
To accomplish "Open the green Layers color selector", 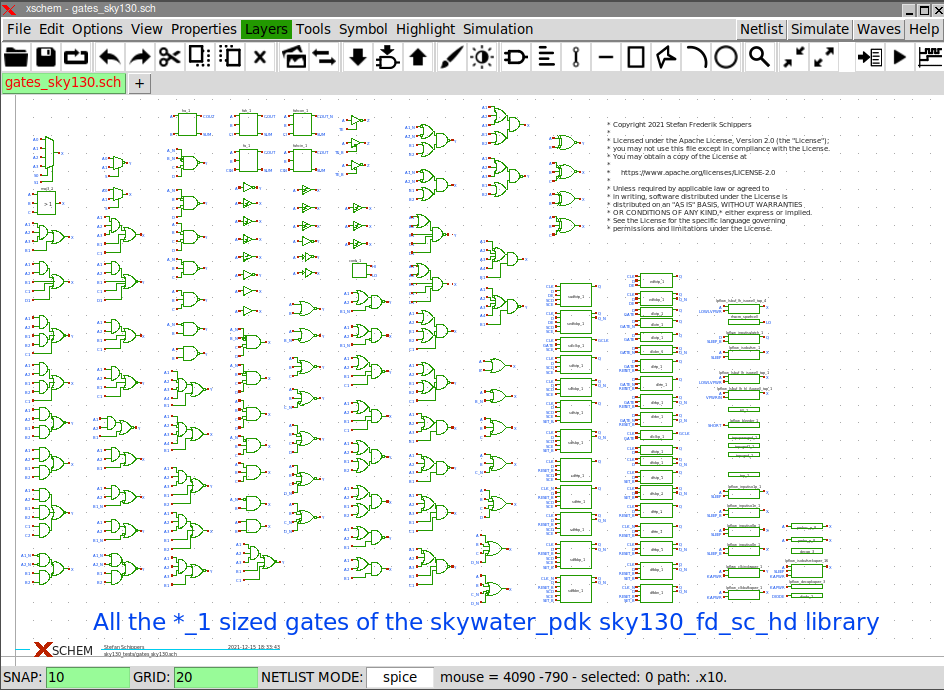I will [x=265, y=29].
